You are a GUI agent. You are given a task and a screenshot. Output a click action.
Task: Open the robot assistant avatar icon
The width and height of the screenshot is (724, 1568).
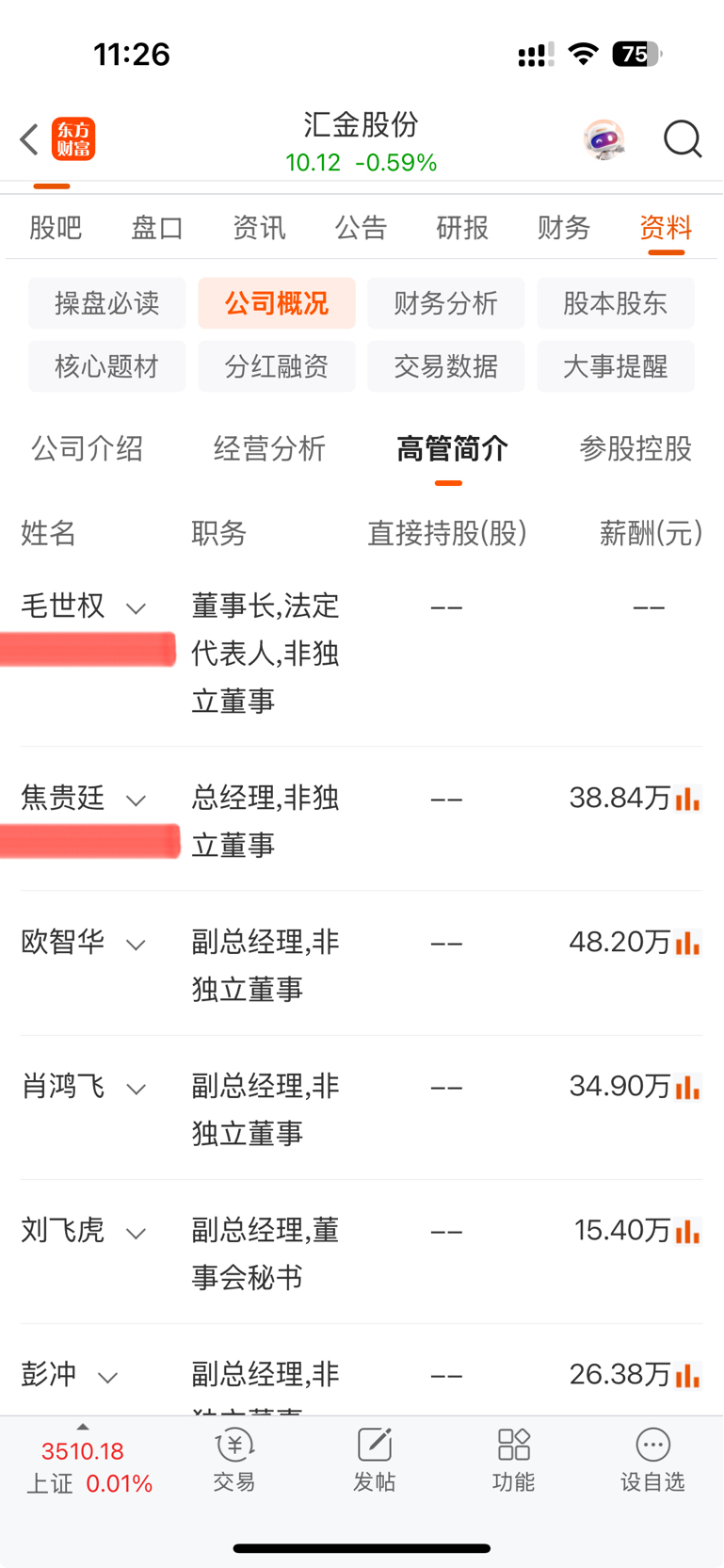pos(603,139)
